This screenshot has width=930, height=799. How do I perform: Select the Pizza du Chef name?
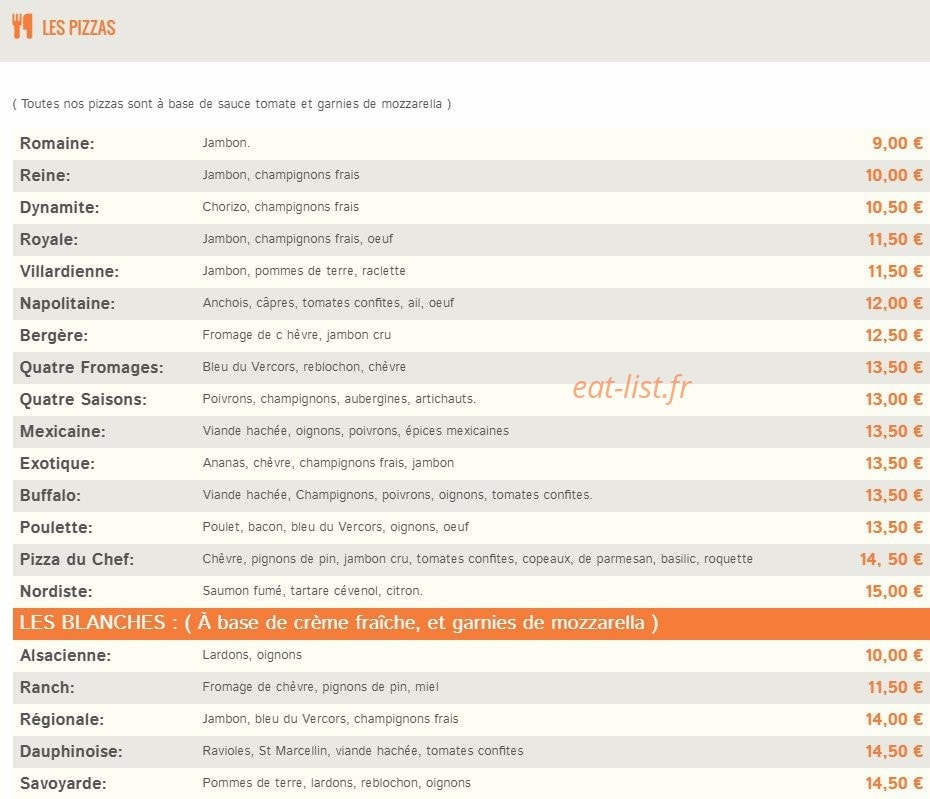pyautogui.click(x=77, y=560)
